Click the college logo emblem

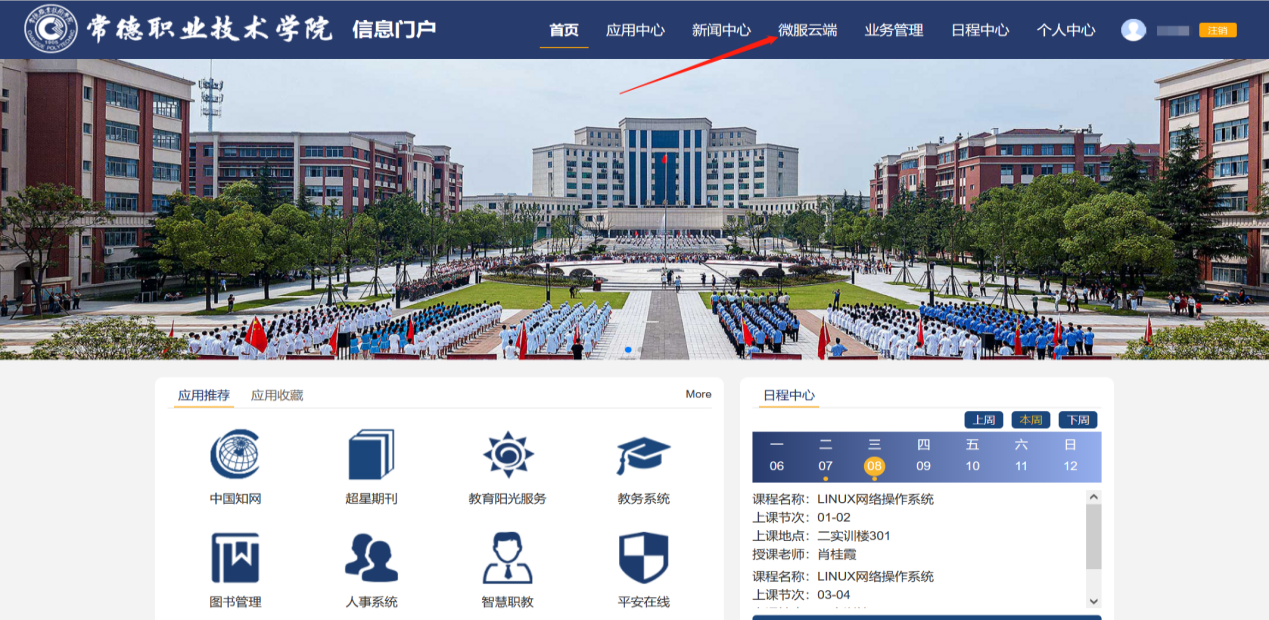(x=50, y=29)
